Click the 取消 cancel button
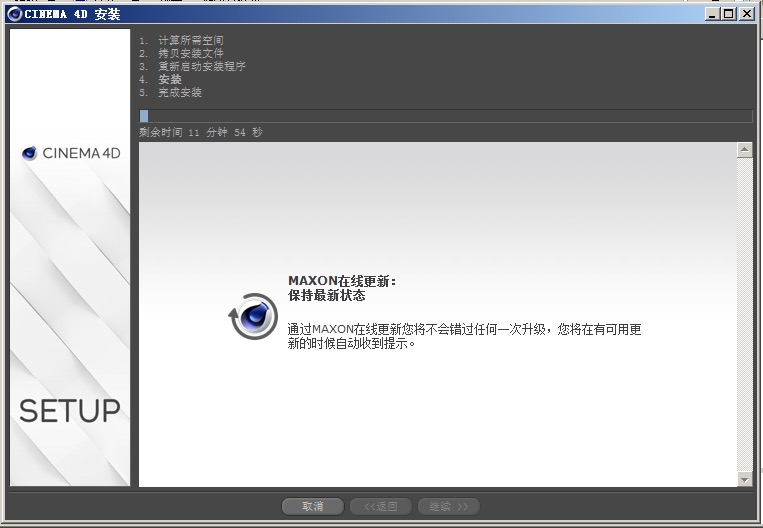This screenshot has height=528, width=763. click(312, 506)
